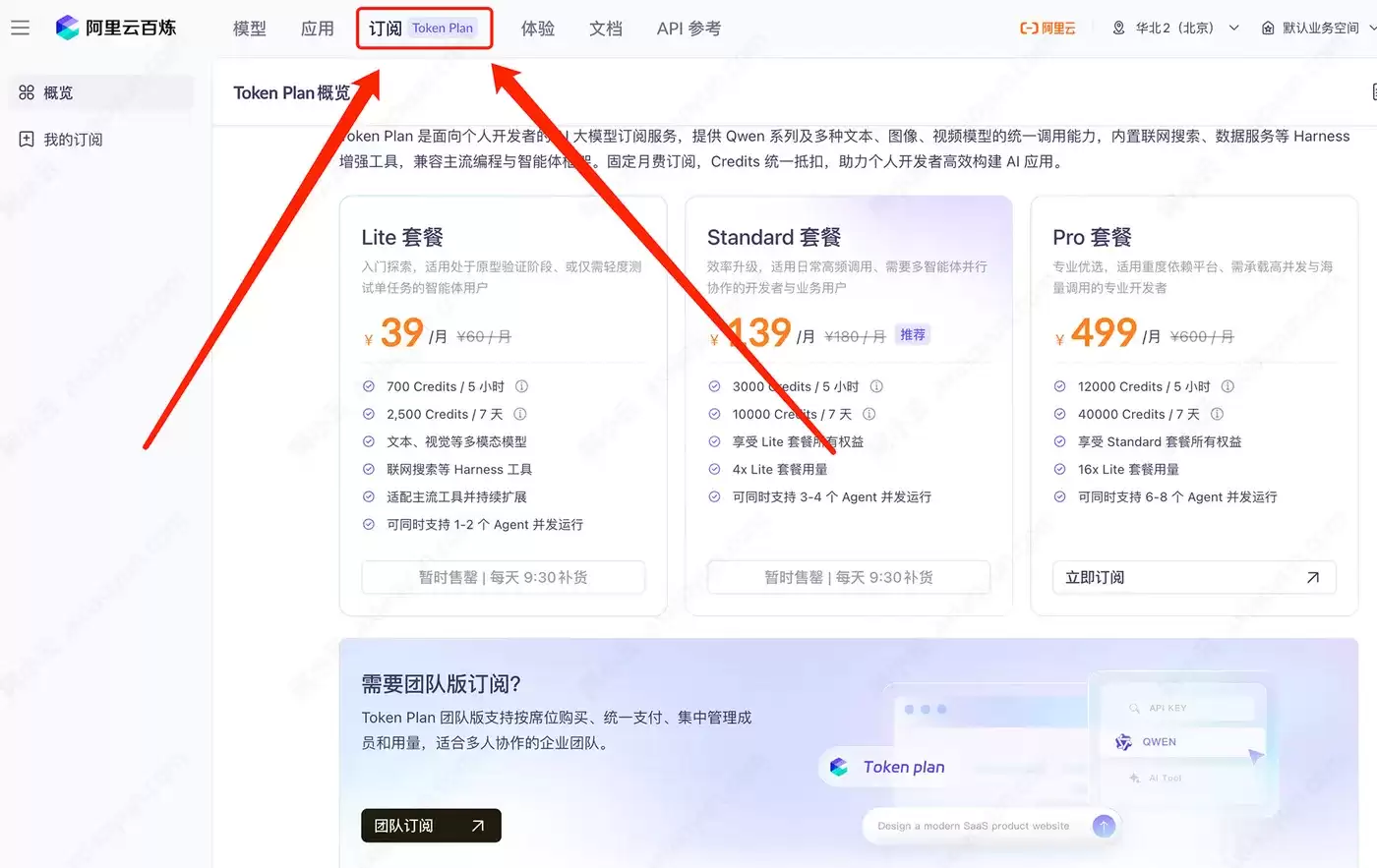
Task: Click info icon beside 12000 Credits / 5 小时
Action: pyautogui.click(x=1227, y=386)
